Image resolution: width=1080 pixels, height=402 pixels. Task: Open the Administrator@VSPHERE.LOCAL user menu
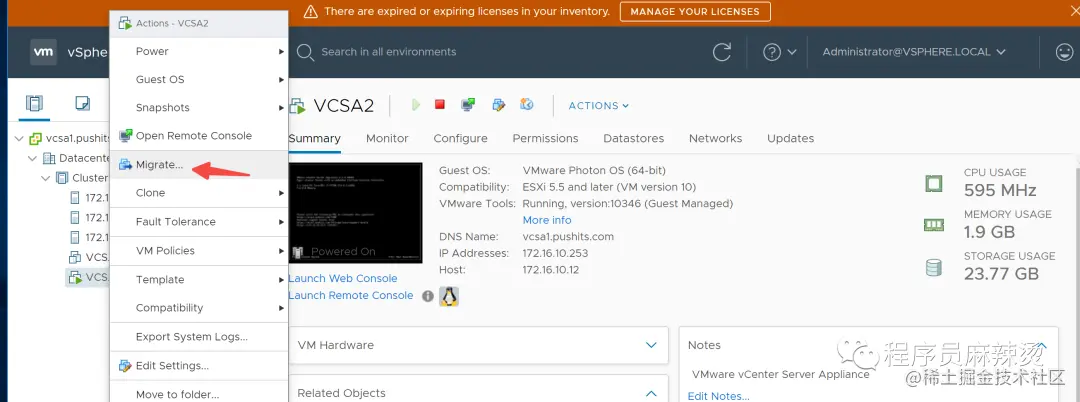coord(914,52)
